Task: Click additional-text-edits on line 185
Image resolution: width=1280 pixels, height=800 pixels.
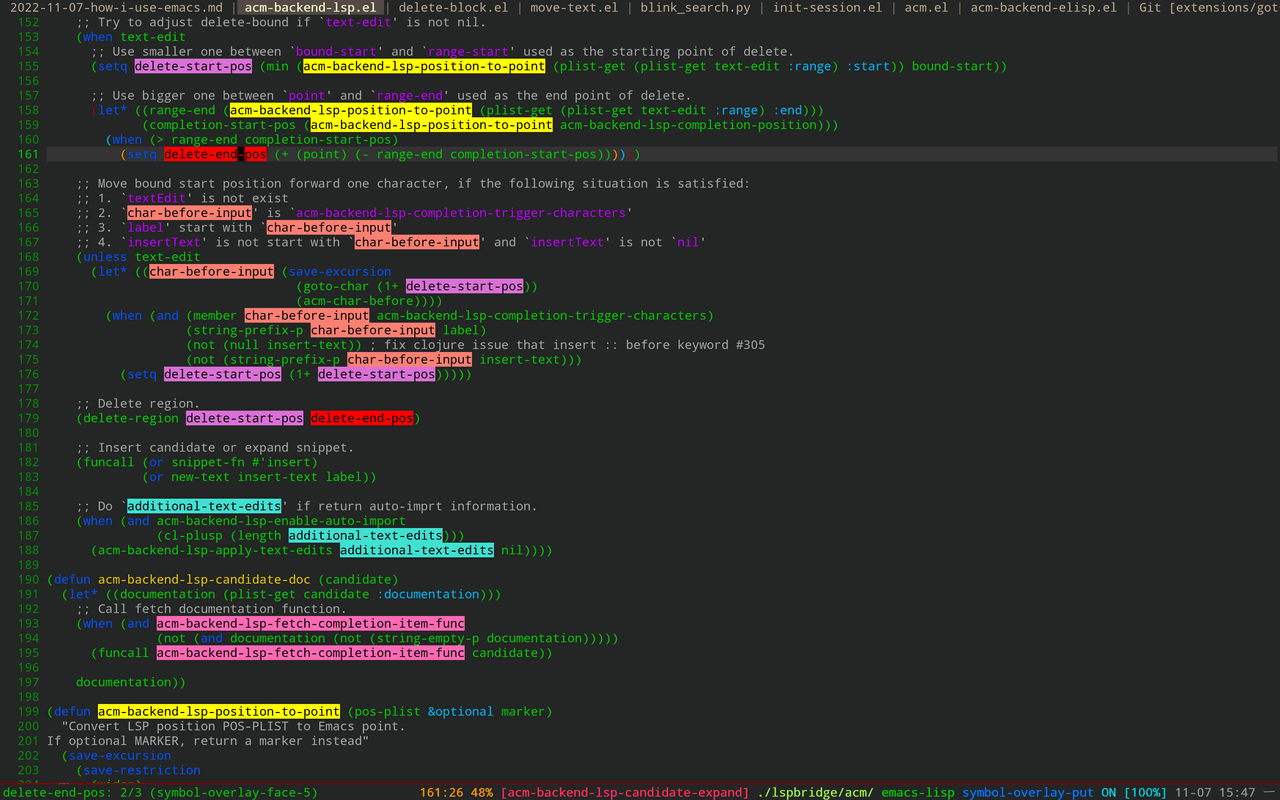Action: tap(205, 506)
